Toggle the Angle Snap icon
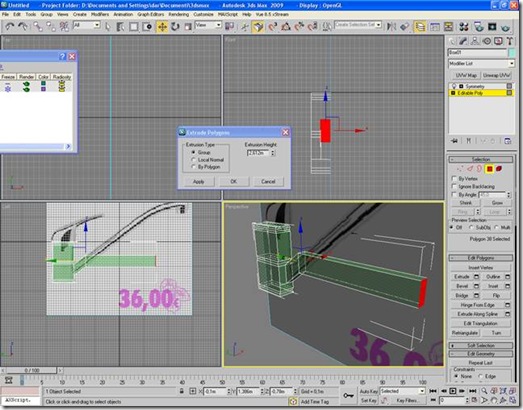523x410 pixels. point(286,26)
